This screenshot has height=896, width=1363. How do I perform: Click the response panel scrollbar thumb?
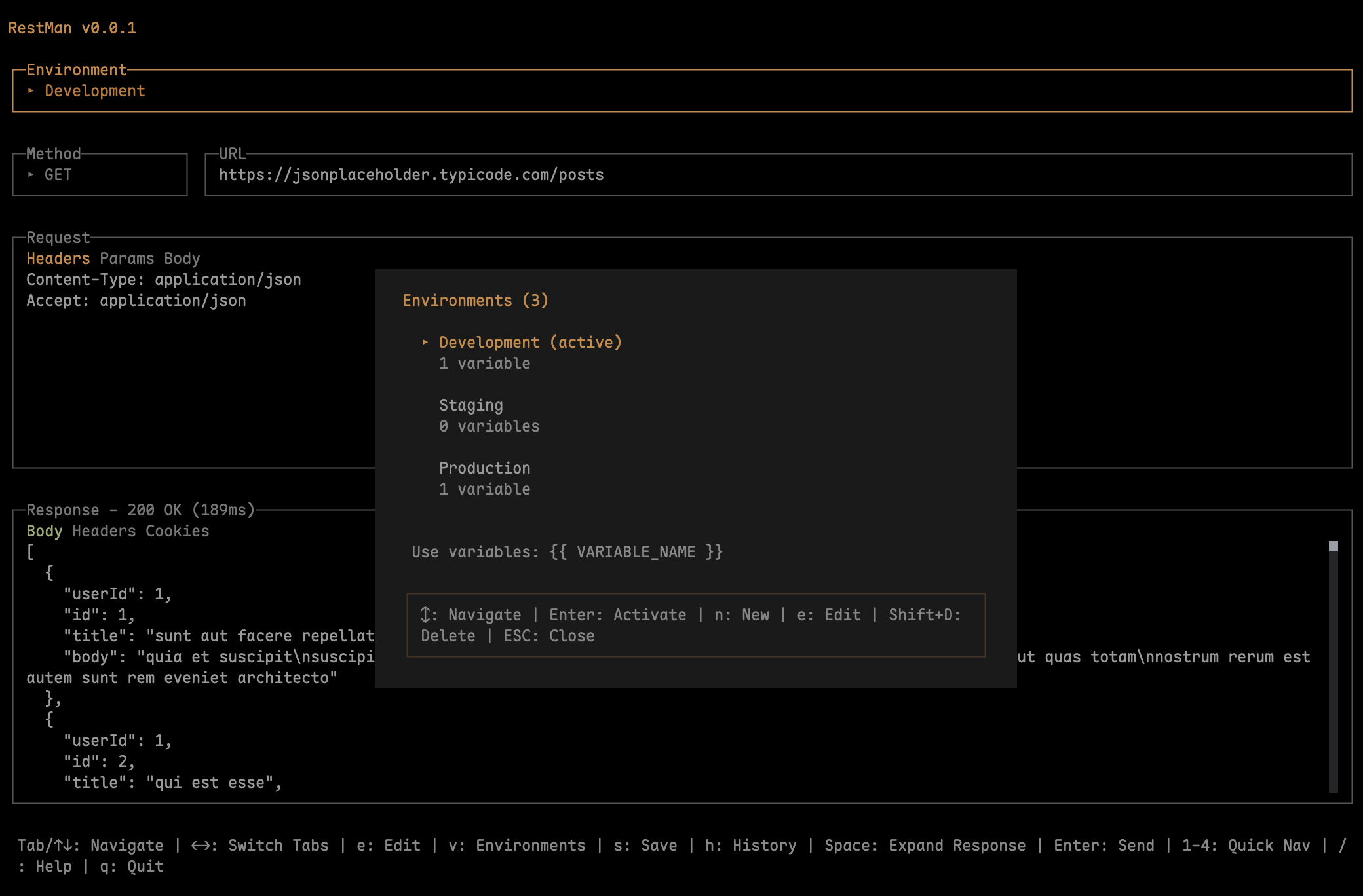(1333, 546)
